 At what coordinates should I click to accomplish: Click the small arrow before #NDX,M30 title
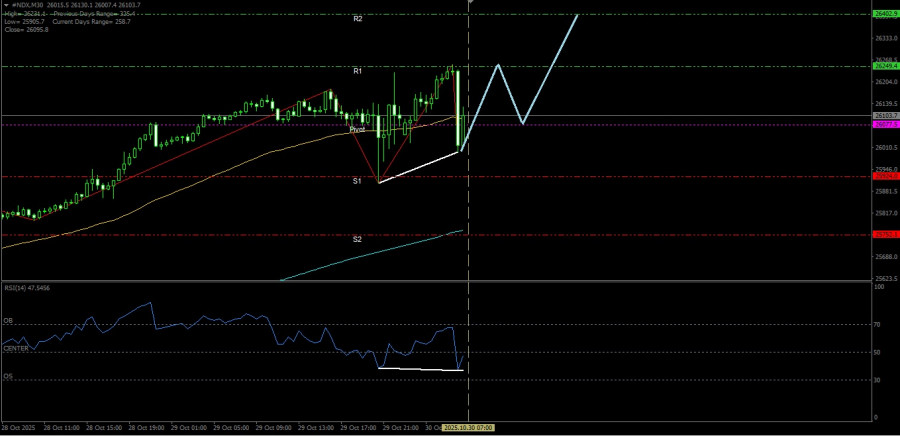coord(5,5)
